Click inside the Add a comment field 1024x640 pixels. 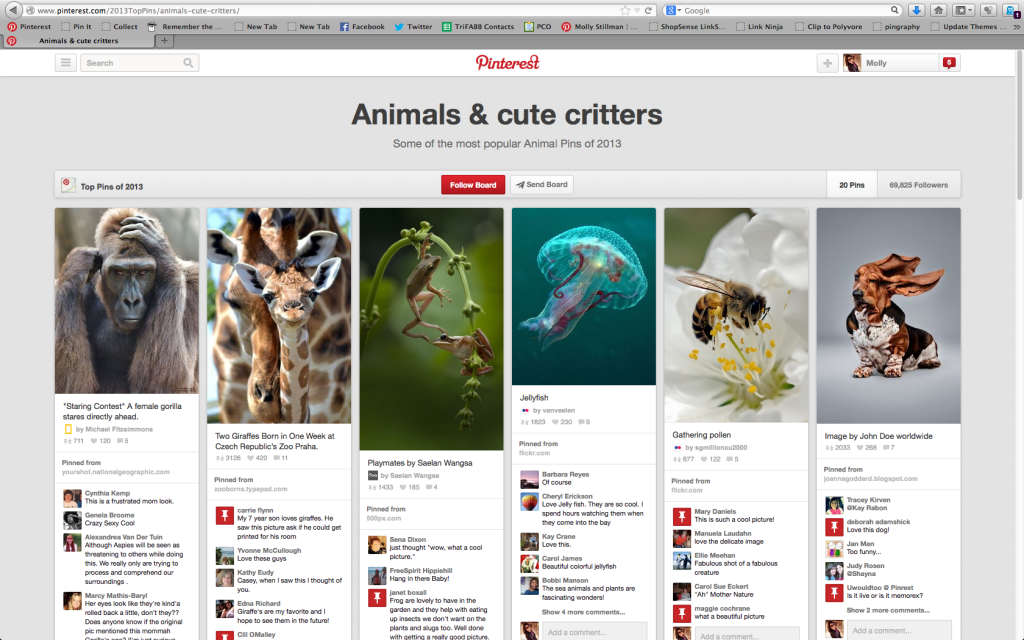[x=594, y=631]
